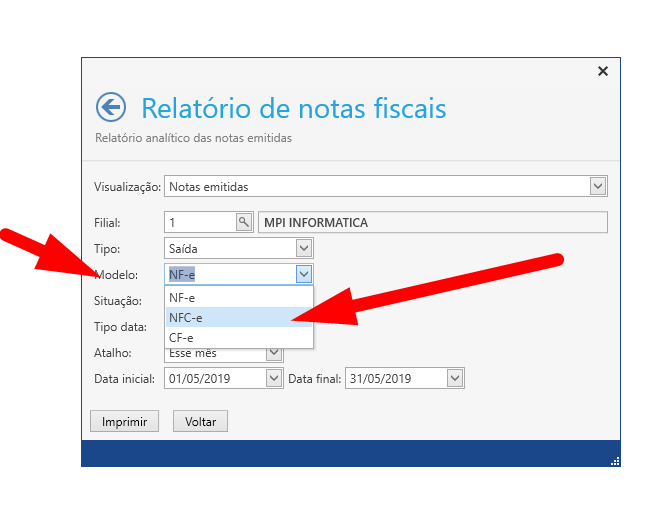Click the blue back arrow icon

click(110, 107)
